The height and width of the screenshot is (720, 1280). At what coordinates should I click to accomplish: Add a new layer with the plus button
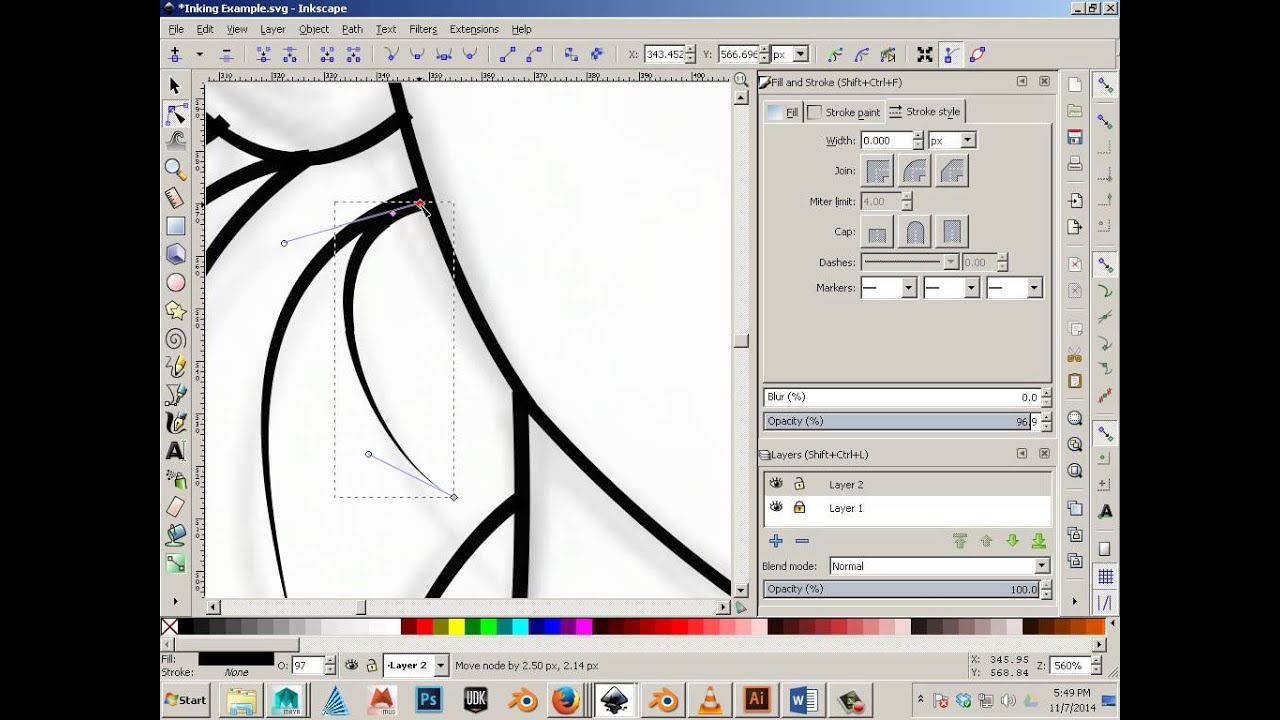pyautogui.click(x=776, y=541)
